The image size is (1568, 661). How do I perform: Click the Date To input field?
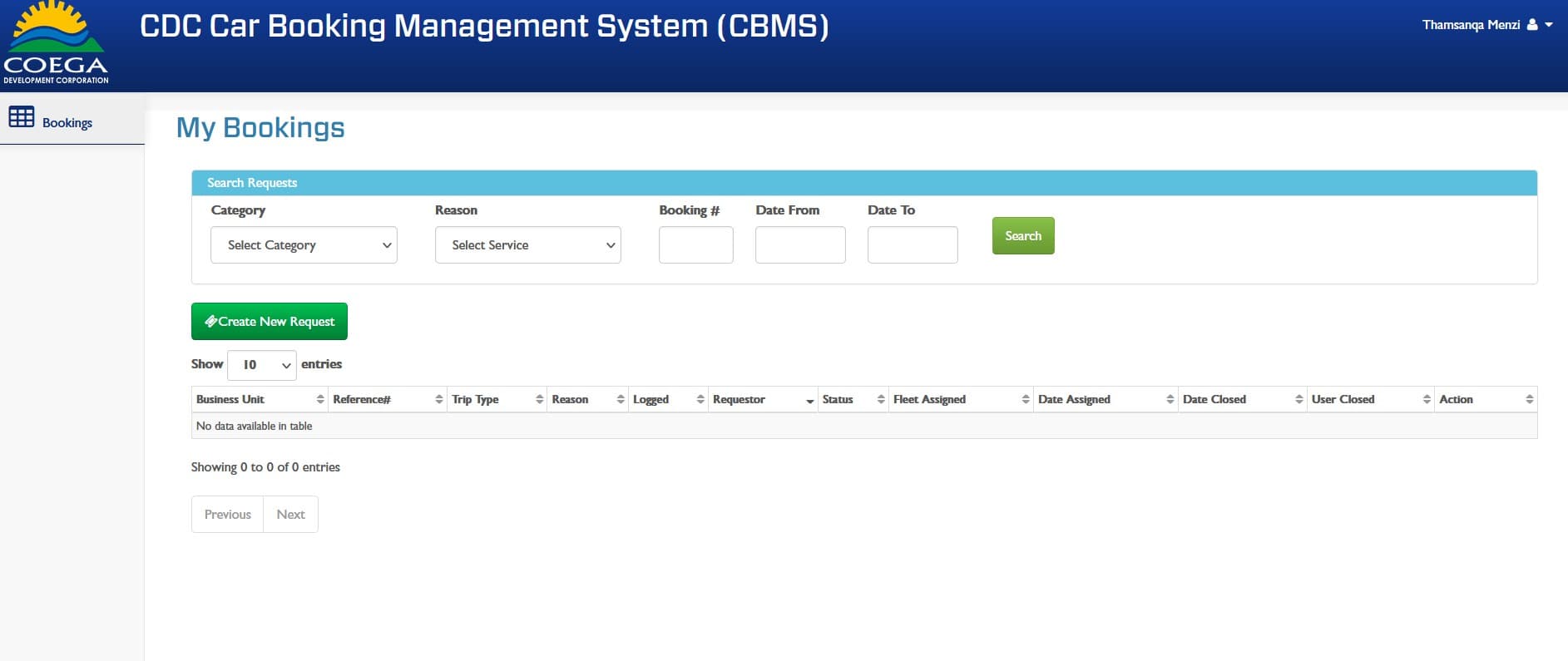pyautogui.click(x=913, y=245)
